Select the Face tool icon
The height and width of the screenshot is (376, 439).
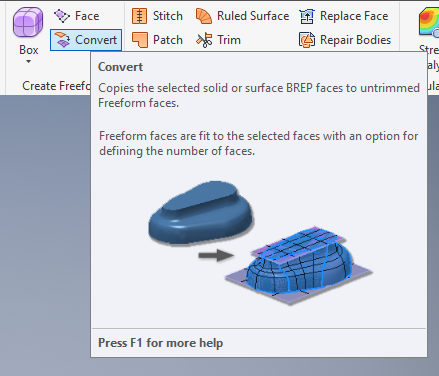62,16
